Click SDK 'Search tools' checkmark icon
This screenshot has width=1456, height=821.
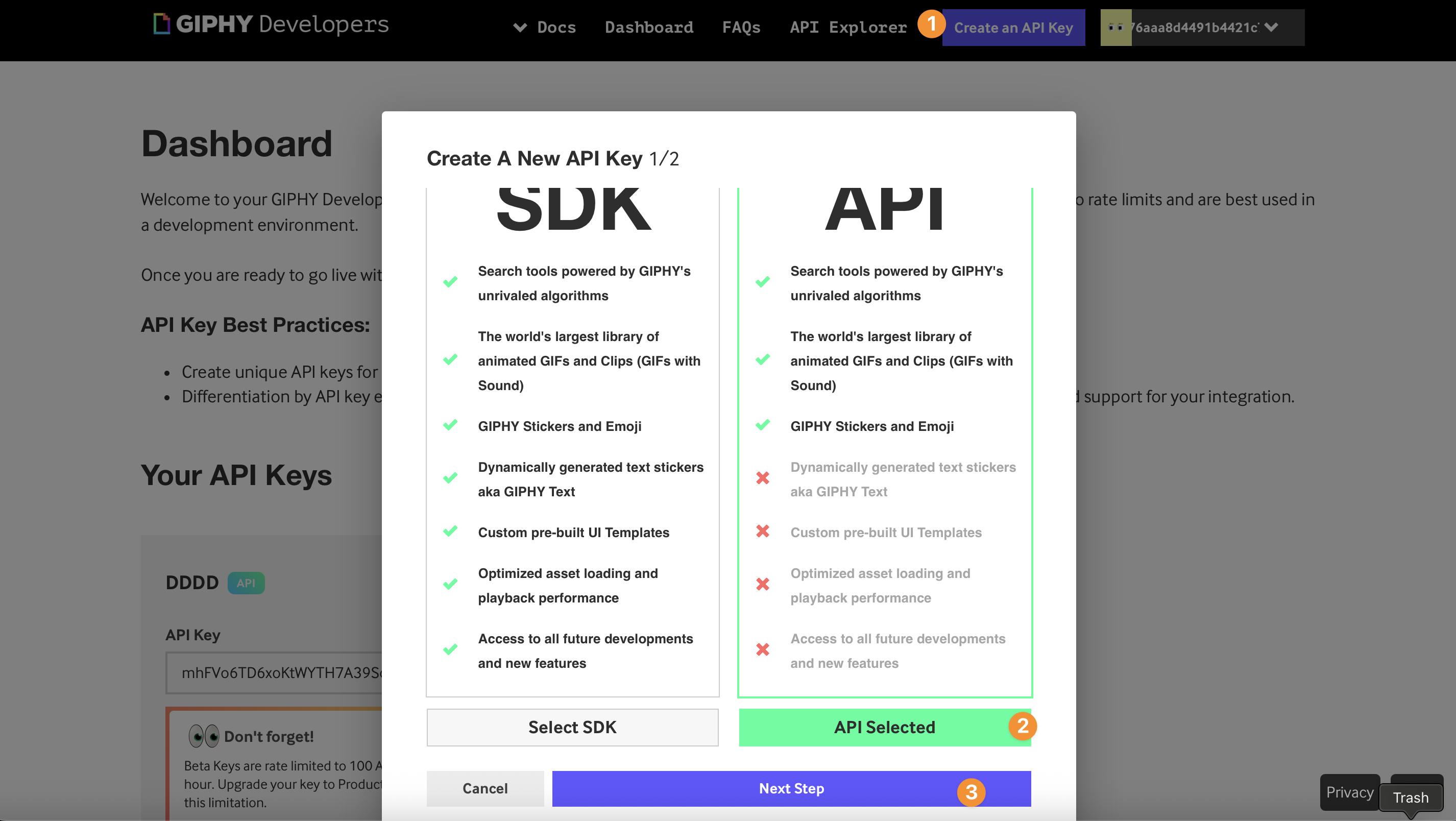[450, 282]
